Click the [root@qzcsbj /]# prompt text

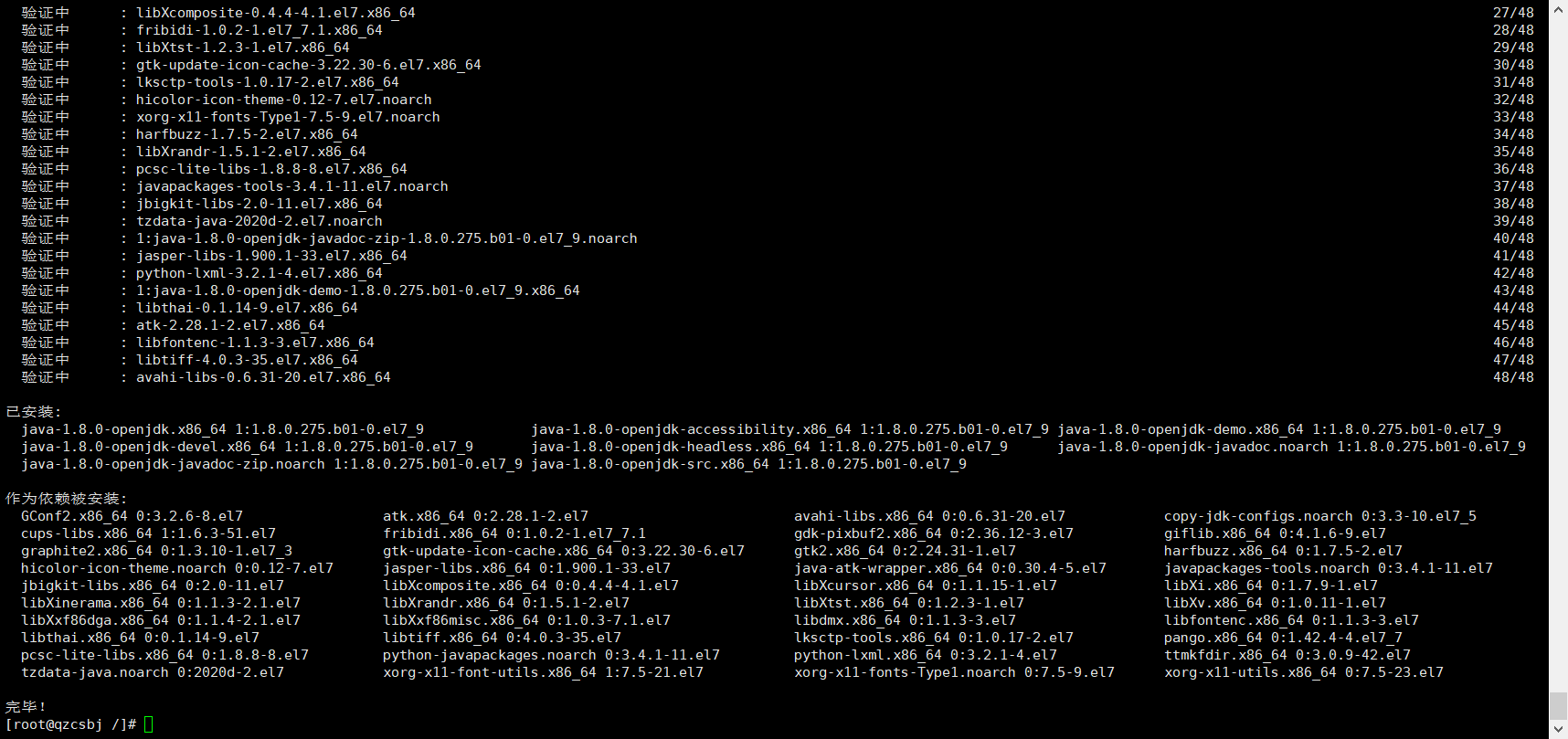pyautogui.click(x=71, y=724)
